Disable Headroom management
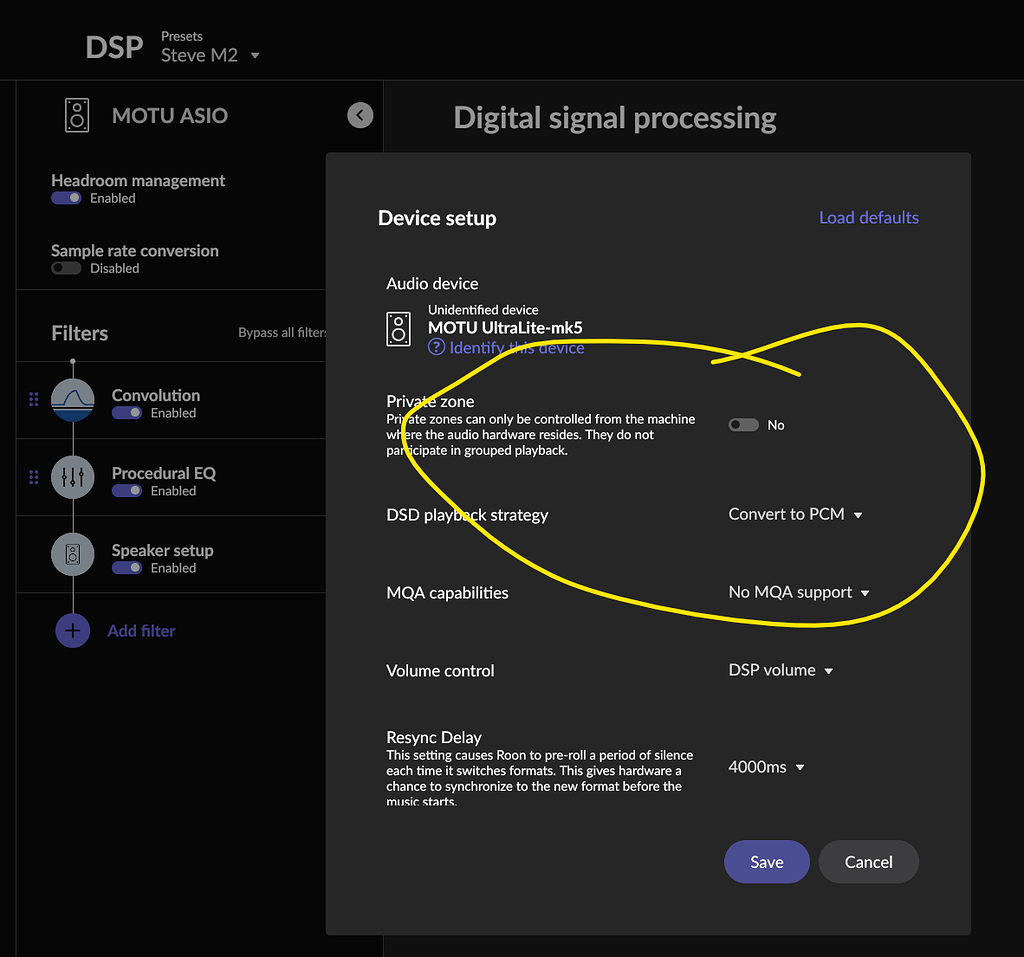The image size is (1024, 957). 65,198
